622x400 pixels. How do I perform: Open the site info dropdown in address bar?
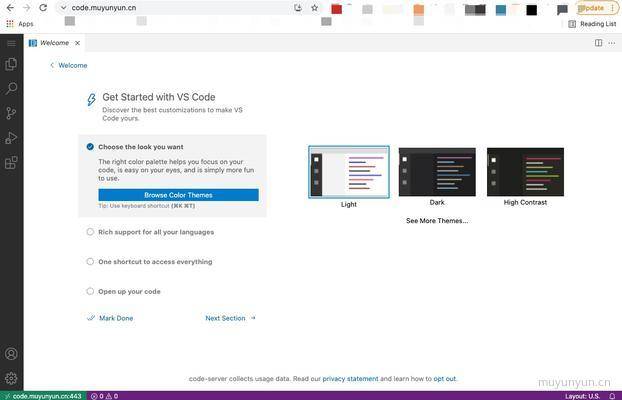tap(63, 8)
